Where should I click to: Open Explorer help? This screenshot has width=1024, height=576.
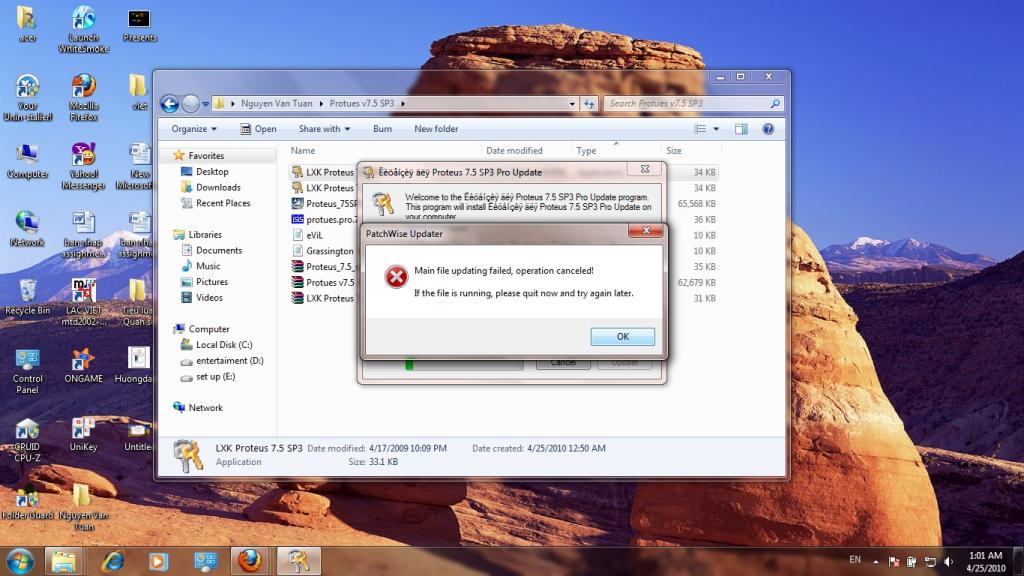pyautogui.click(x=768, y=129)
